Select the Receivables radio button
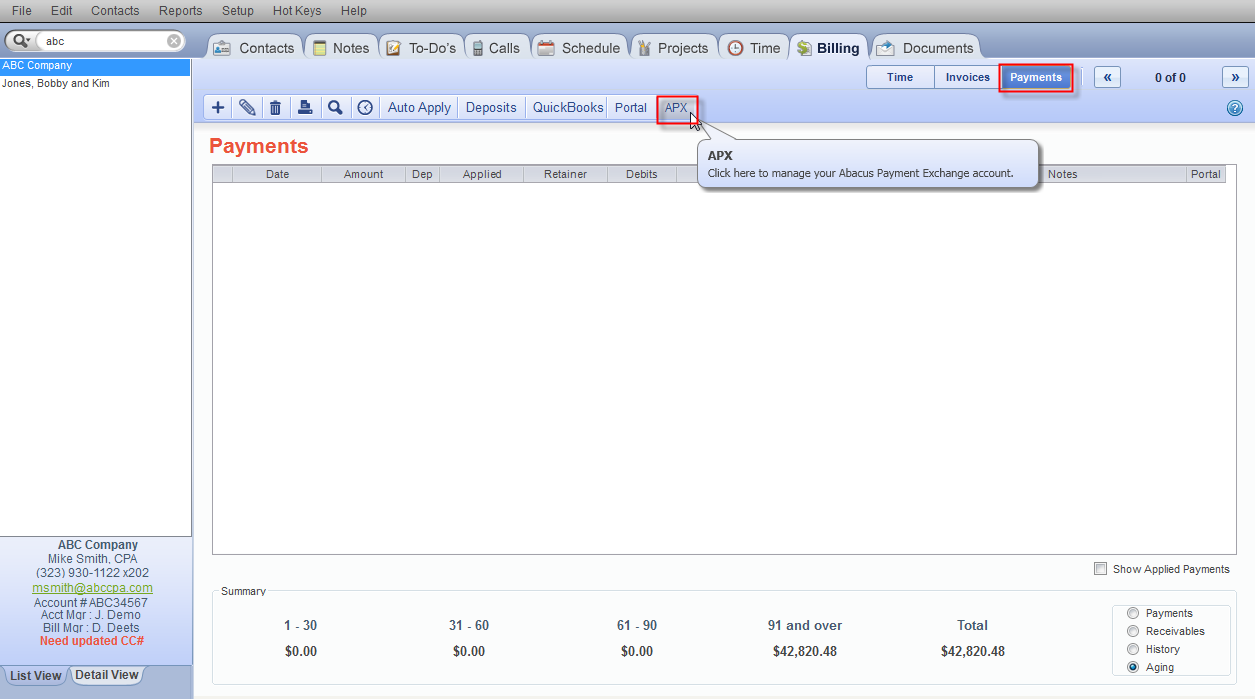 click(1131, 631)
